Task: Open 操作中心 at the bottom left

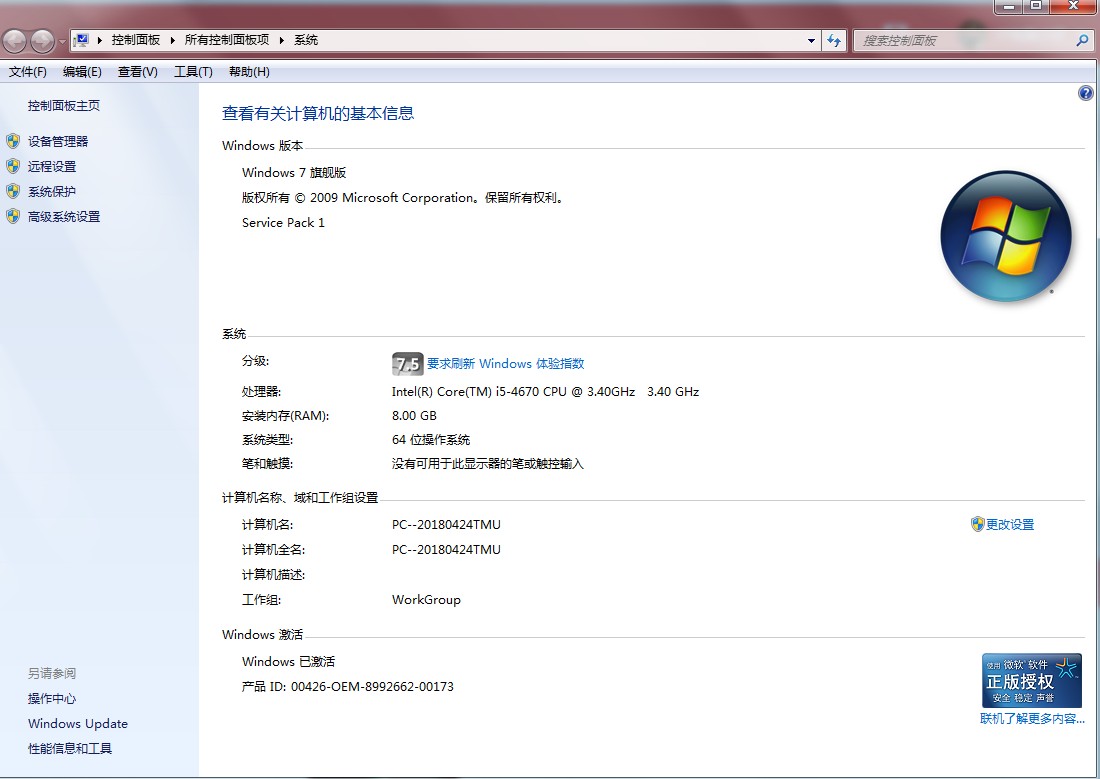Action: [51, 698]
